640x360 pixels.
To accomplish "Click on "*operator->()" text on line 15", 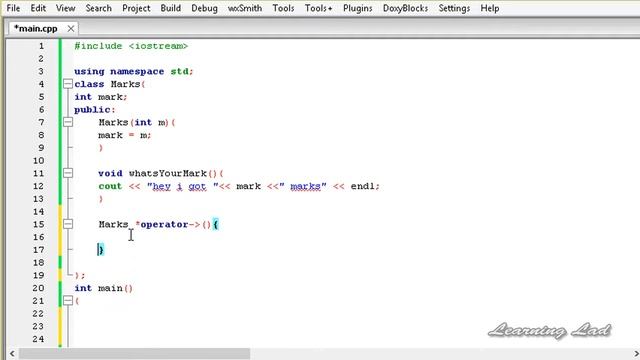I will (x=173, y=224).
